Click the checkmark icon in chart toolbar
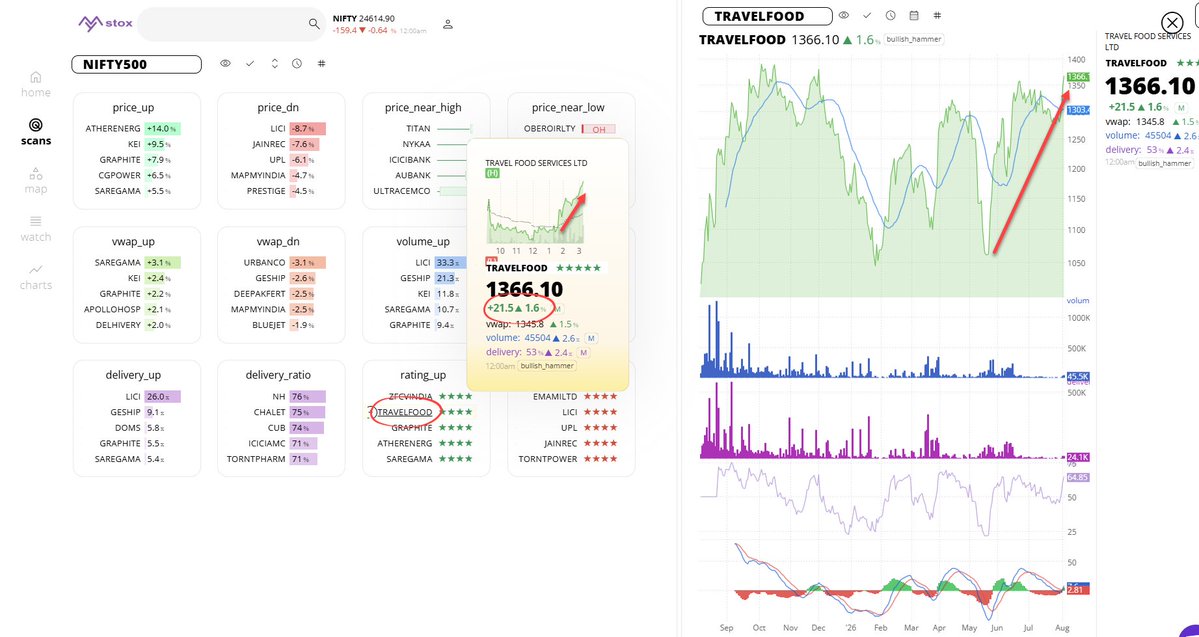Viewport: 1199px width, 637px height. click(x=866, y=15)
